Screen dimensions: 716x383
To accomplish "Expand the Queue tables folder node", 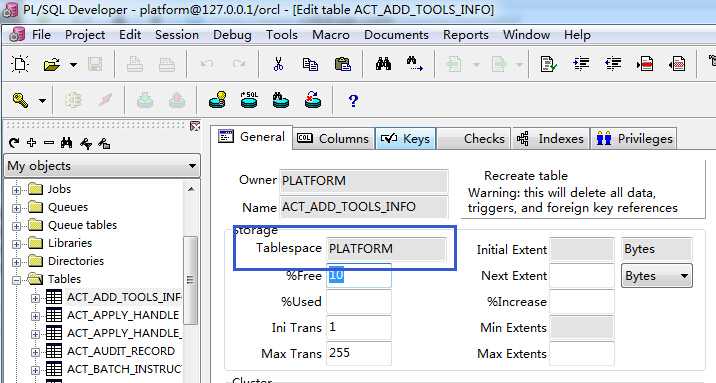I will click(x=16, y=226).
